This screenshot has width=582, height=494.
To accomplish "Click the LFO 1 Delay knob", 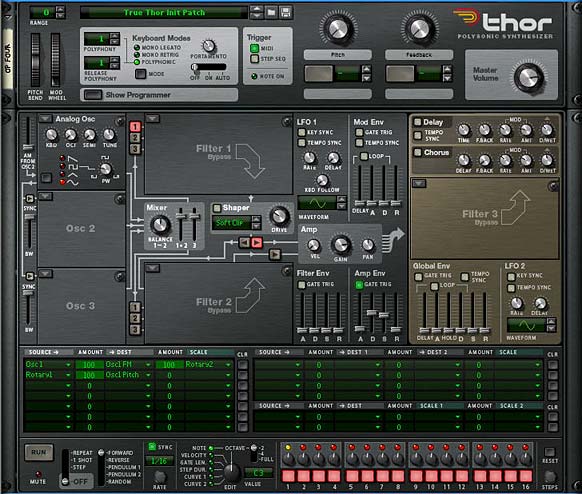I will click(333, 158).
